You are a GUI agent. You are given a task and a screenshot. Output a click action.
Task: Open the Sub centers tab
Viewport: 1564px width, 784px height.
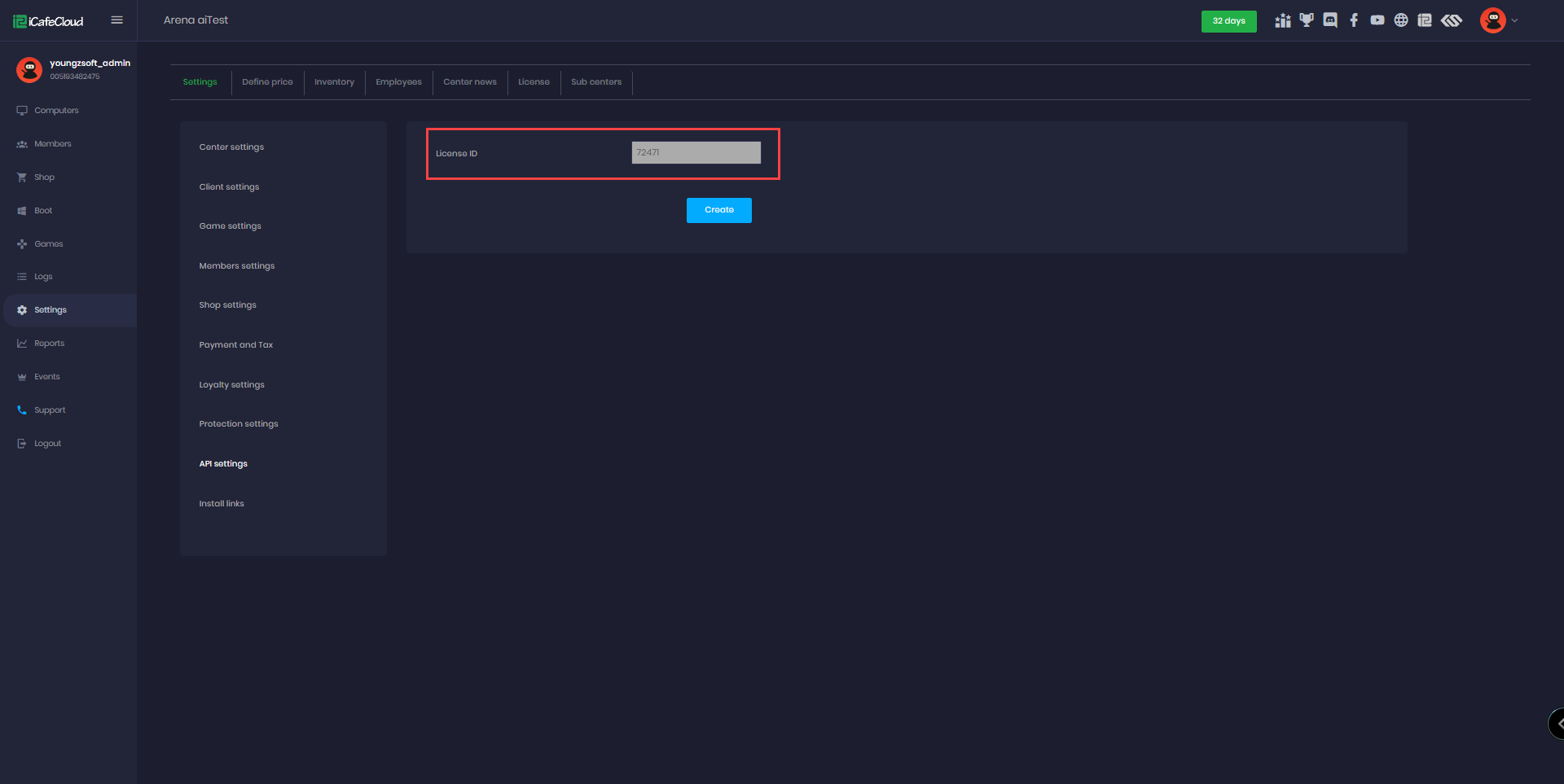click(595, 82)
